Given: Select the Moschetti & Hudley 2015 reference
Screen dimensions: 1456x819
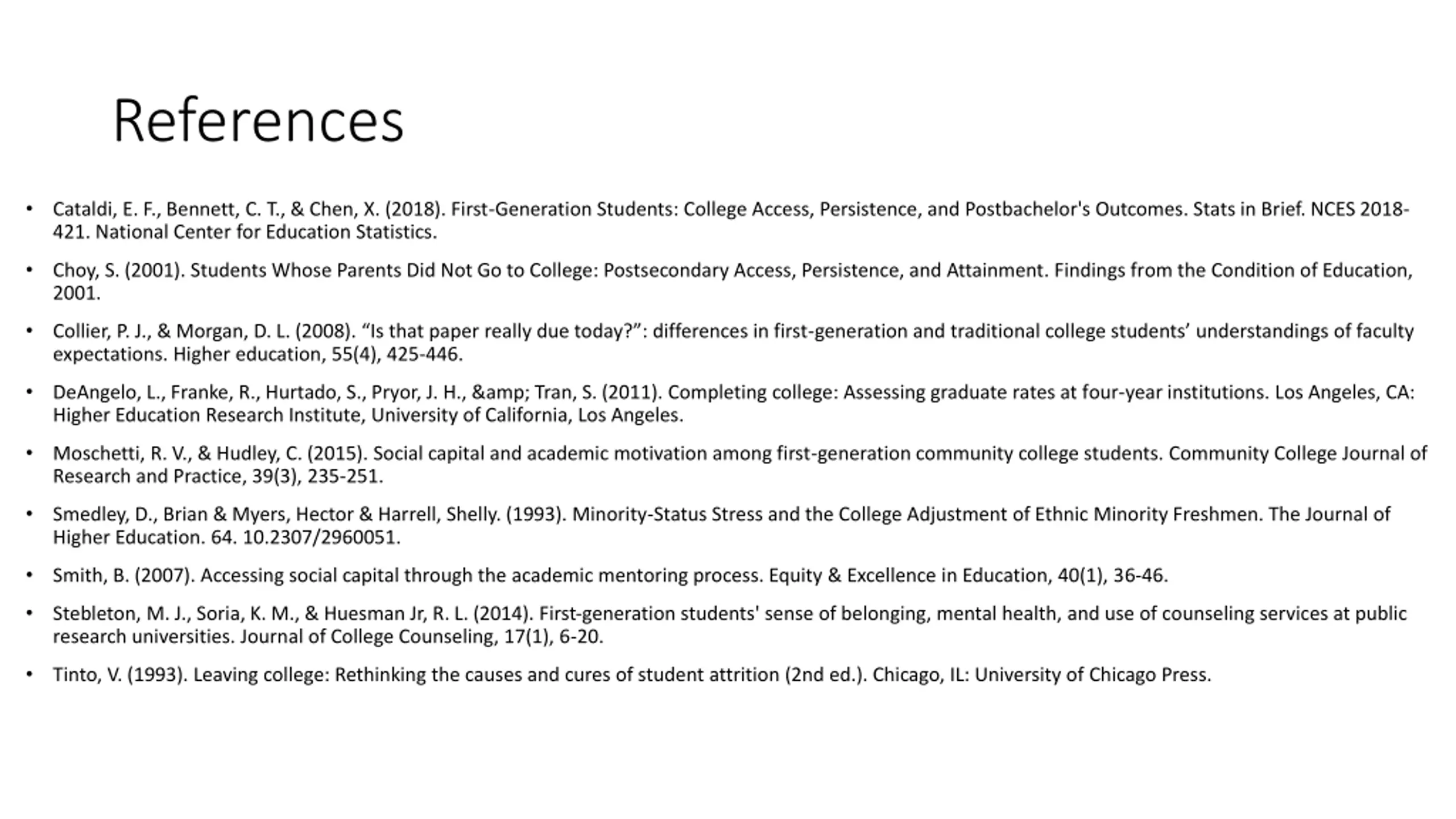Looking at the screenshot, I should (740, 464).
